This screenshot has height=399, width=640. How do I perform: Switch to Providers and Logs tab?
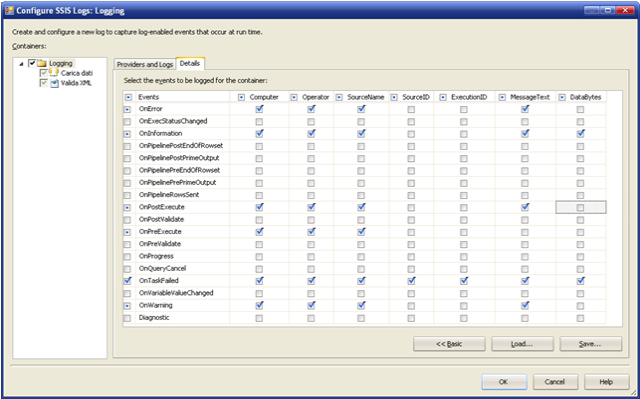point(145,64)
